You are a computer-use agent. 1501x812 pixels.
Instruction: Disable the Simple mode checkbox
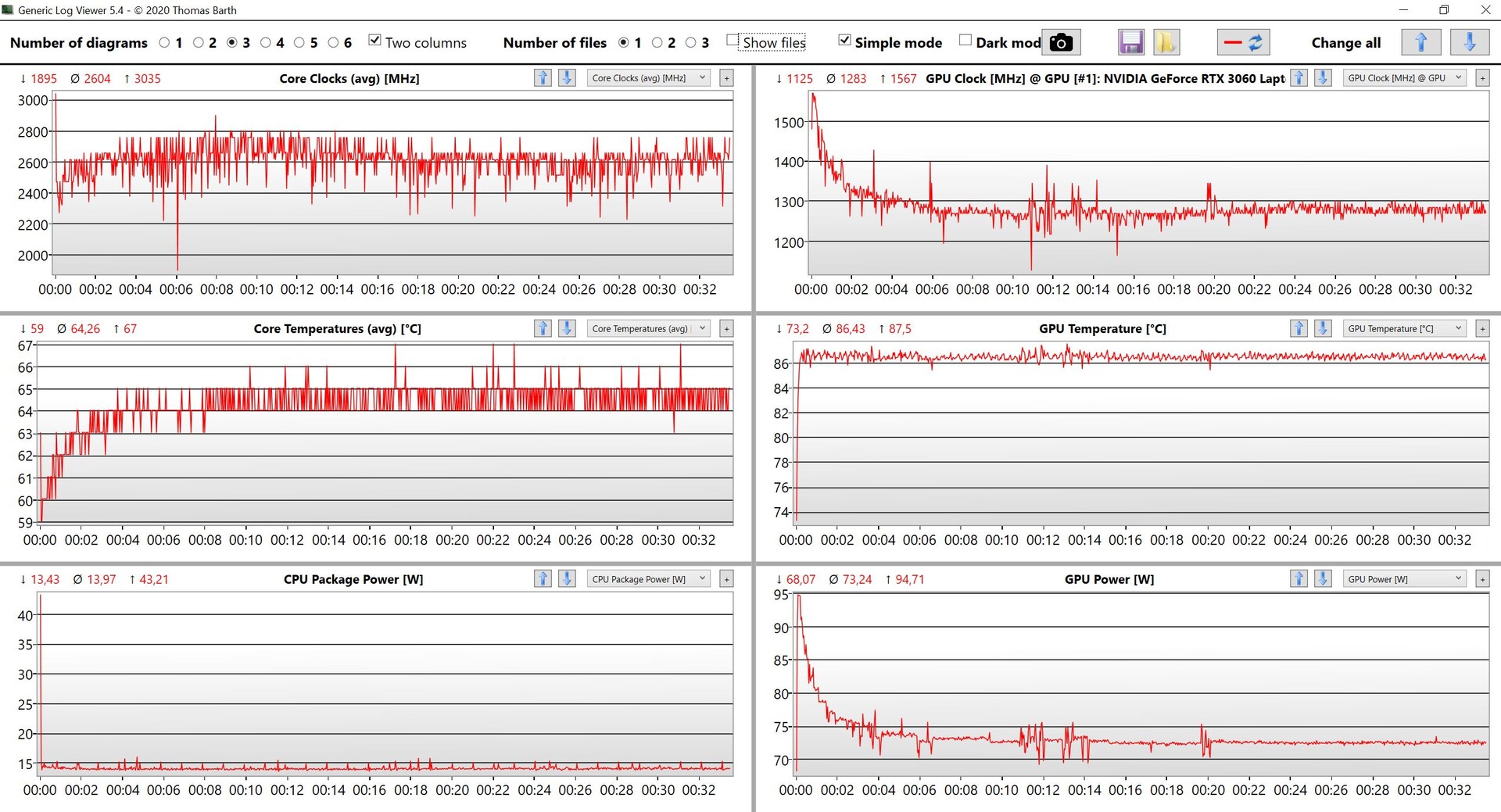click(x=844, y=41)
